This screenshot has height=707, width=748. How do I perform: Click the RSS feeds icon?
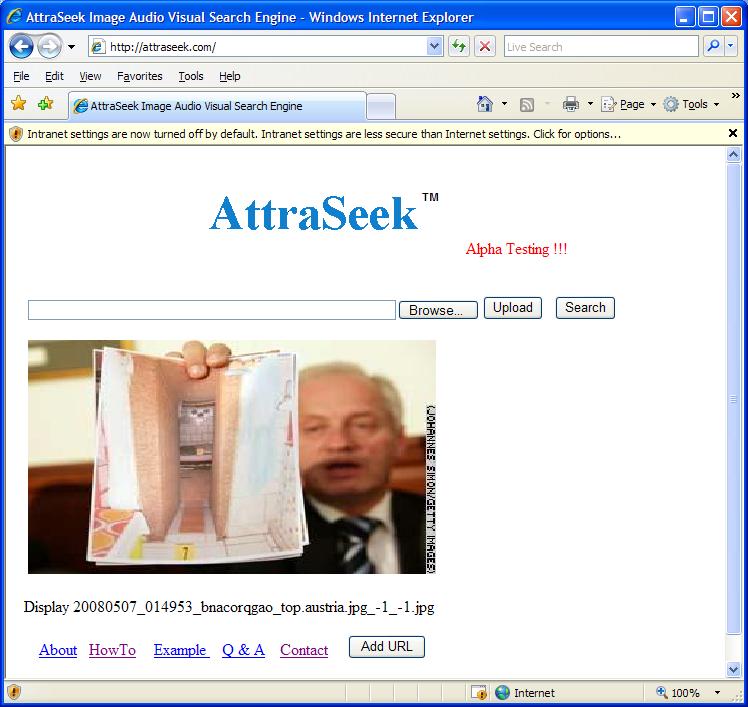point(527,104)
